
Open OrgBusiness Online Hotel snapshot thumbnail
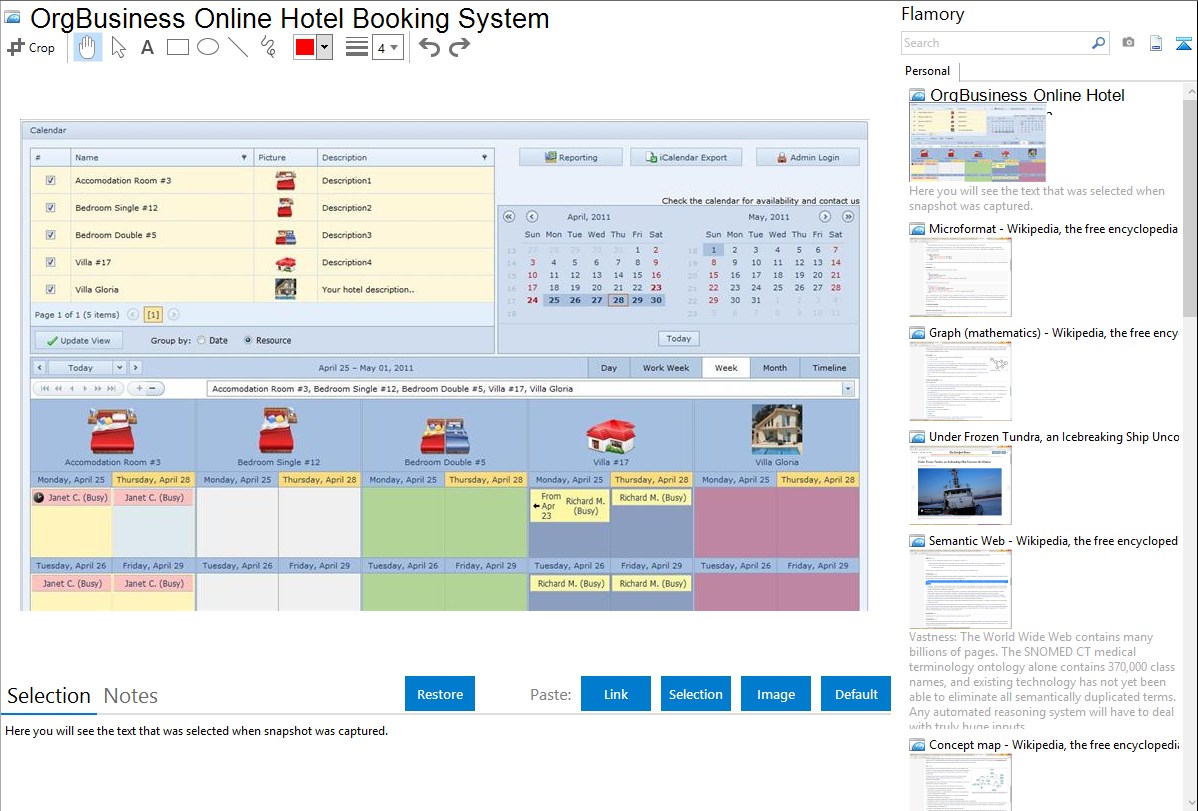pyautogui.click(x=977, y=143)
